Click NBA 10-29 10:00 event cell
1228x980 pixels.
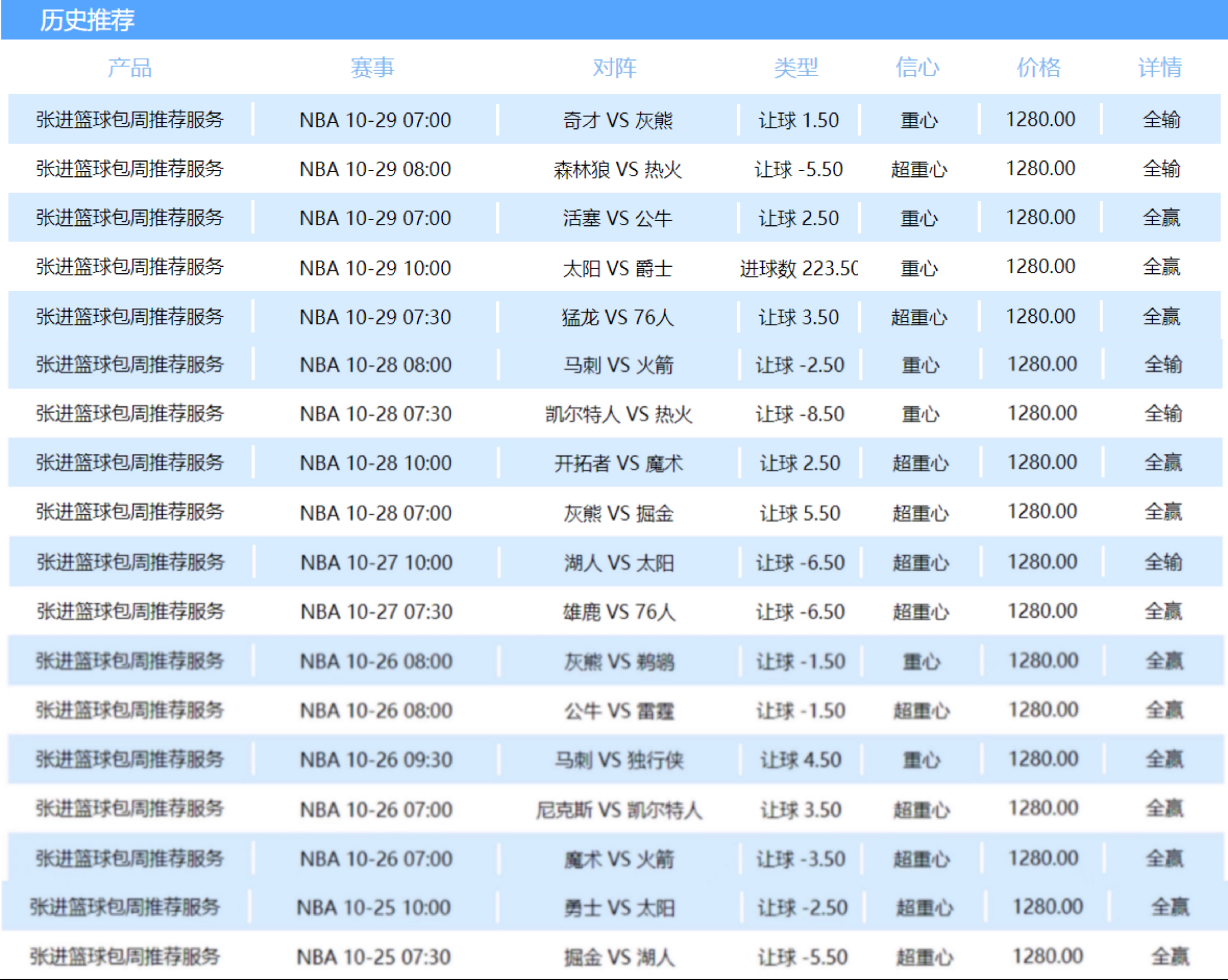[375, 268]
